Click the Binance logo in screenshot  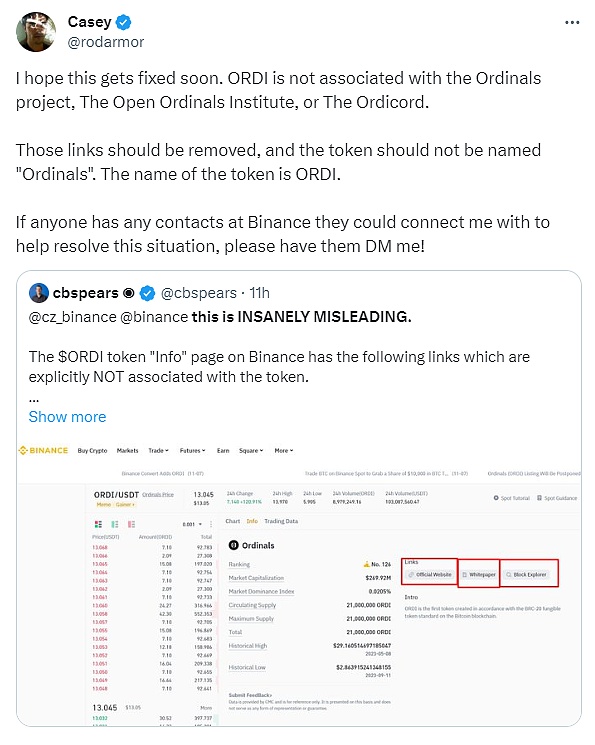tap(43, 450)
